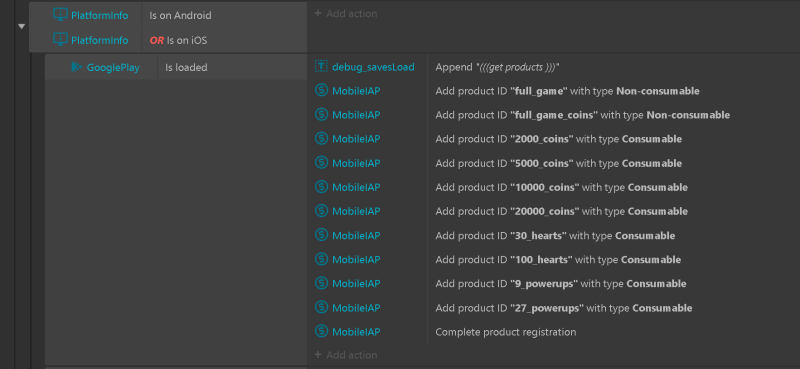Select the 'Add product ID 10000_coins' action
800x369 pixels.
point(561,187)
